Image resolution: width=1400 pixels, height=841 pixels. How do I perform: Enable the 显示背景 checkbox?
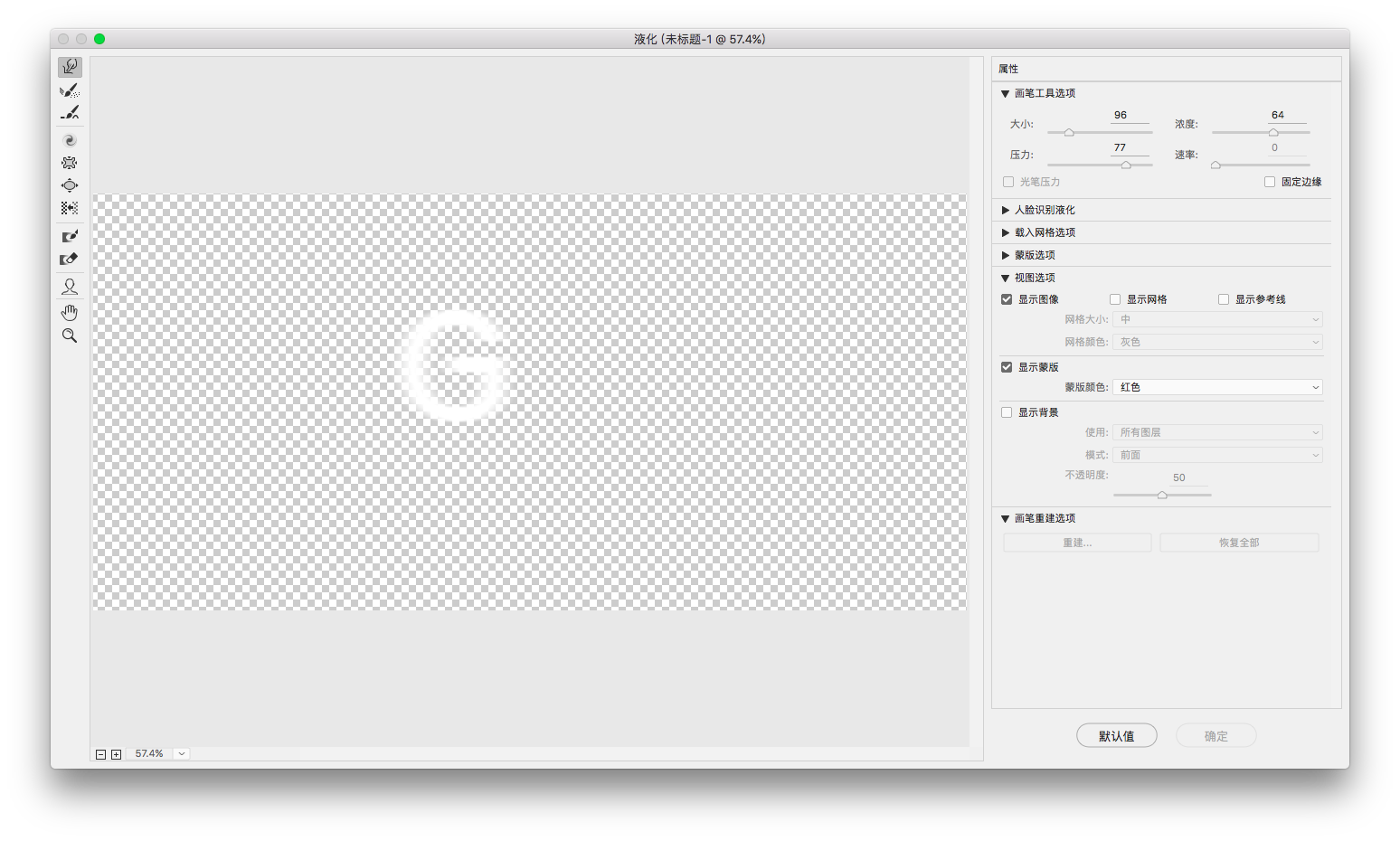(x=1007, y=412)
